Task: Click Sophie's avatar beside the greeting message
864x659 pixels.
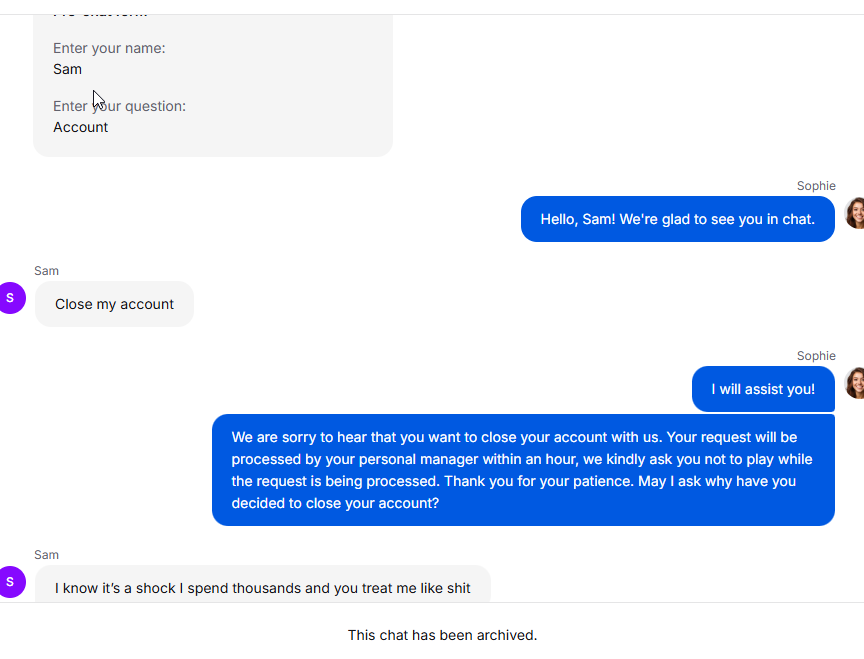Action: tap(855, 213)
